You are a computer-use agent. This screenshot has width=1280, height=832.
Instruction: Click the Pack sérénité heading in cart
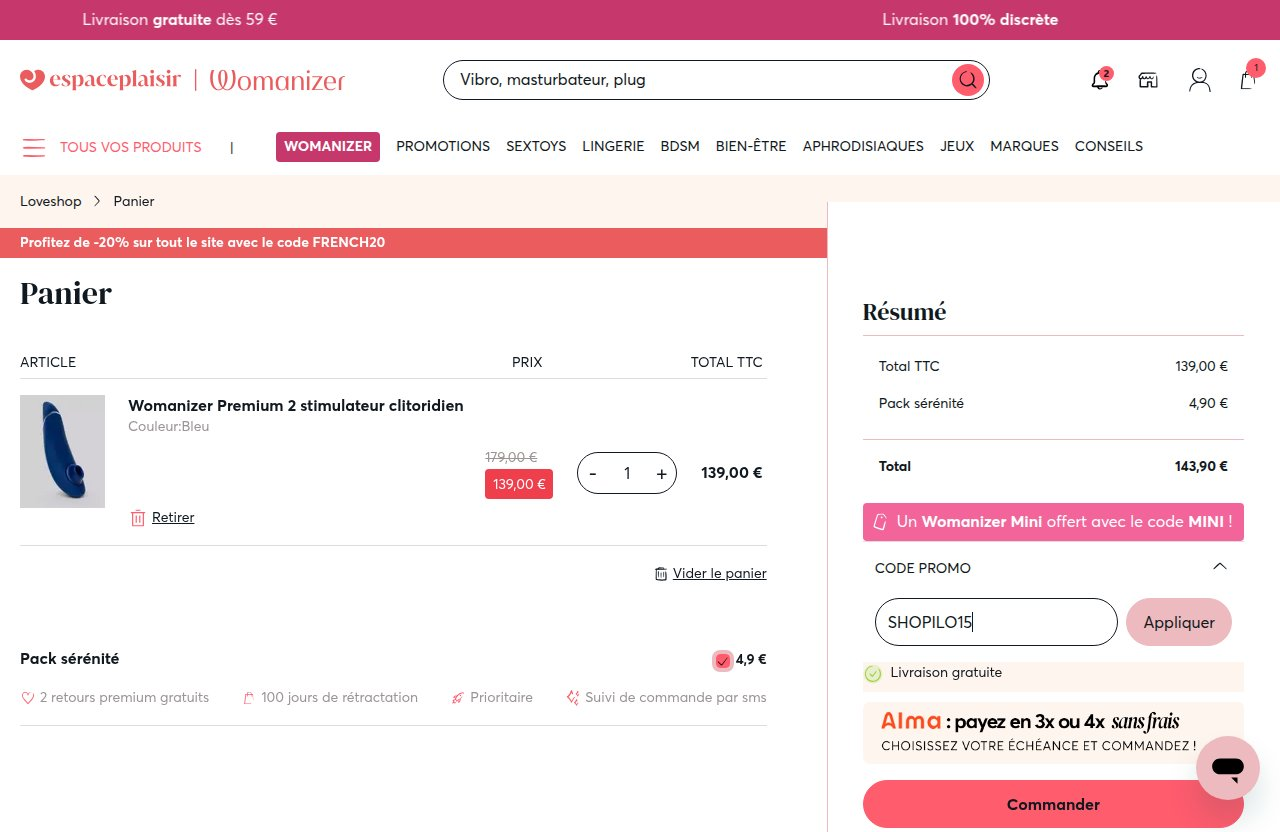[70, 659]
